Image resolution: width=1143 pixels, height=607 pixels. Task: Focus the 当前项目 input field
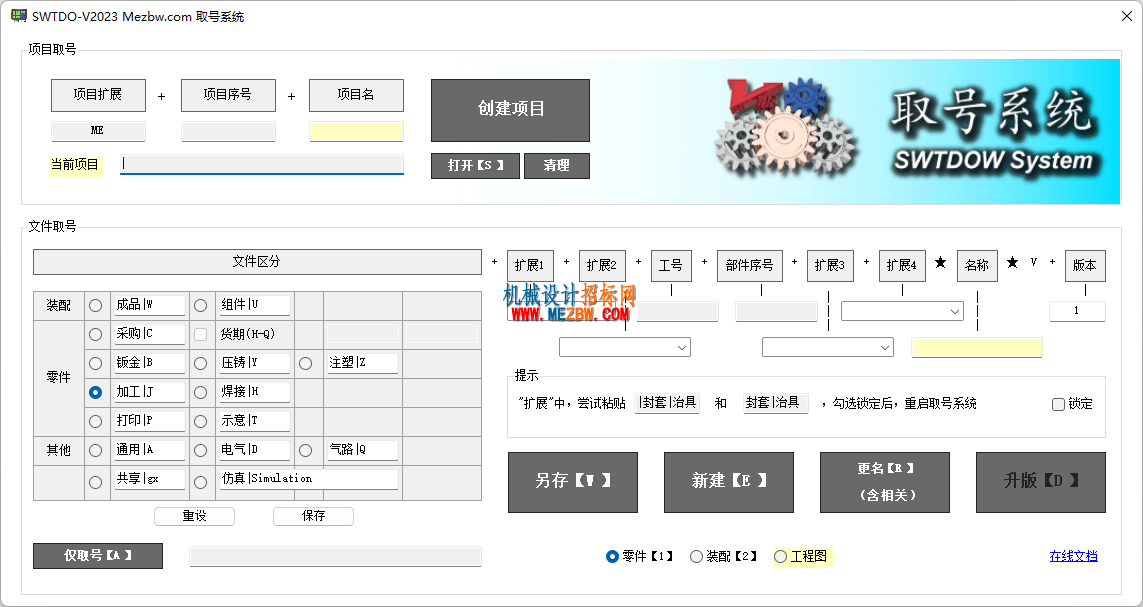(262, 165)
